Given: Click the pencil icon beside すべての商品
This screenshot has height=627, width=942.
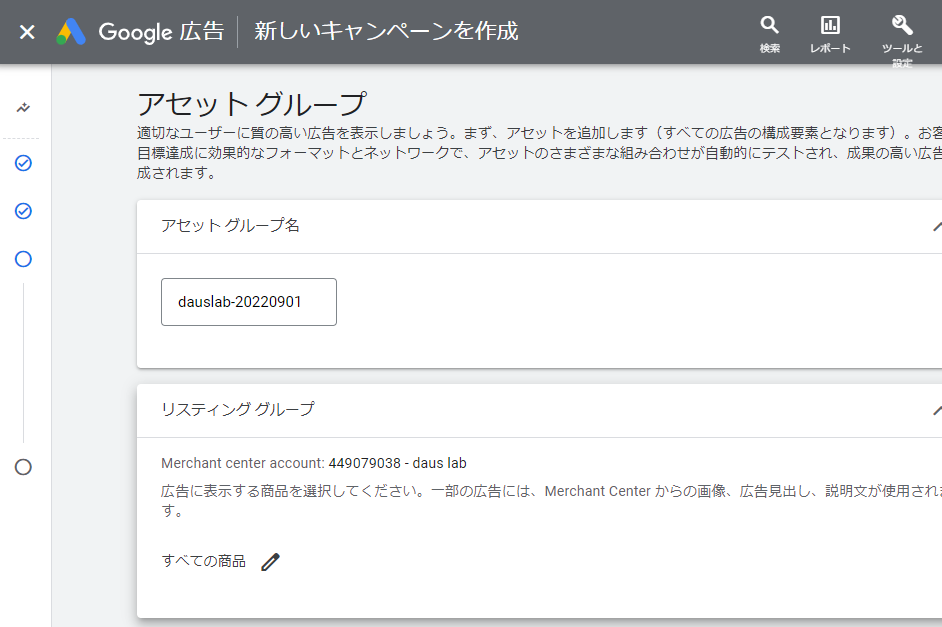Looking at the screenshot, I should tap(269, 561).
